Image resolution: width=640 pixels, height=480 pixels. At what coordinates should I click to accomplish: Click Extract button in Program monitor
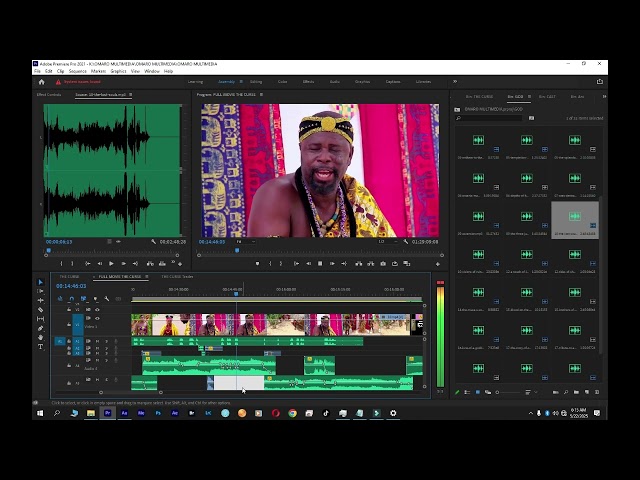370,264
